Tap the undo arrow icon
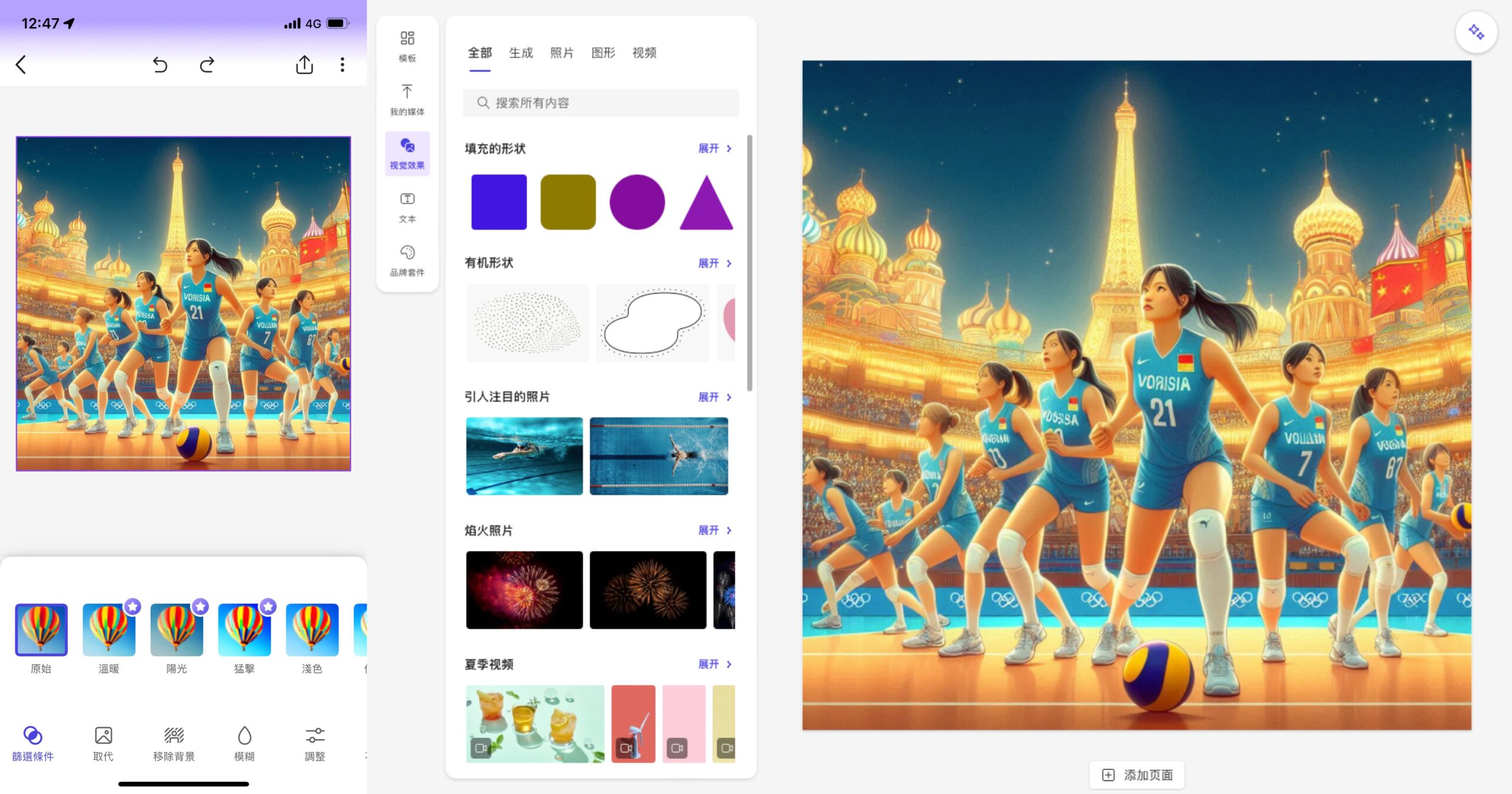 (x=160, y=64)
